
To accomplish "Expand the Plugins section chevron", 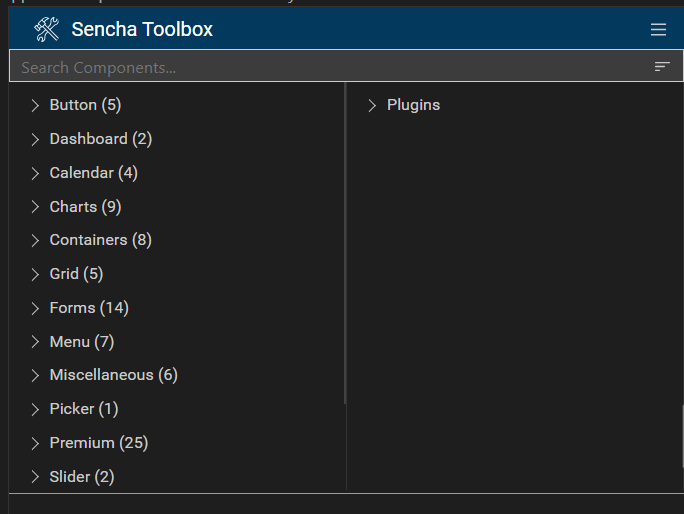I will [x=373, y=105].
